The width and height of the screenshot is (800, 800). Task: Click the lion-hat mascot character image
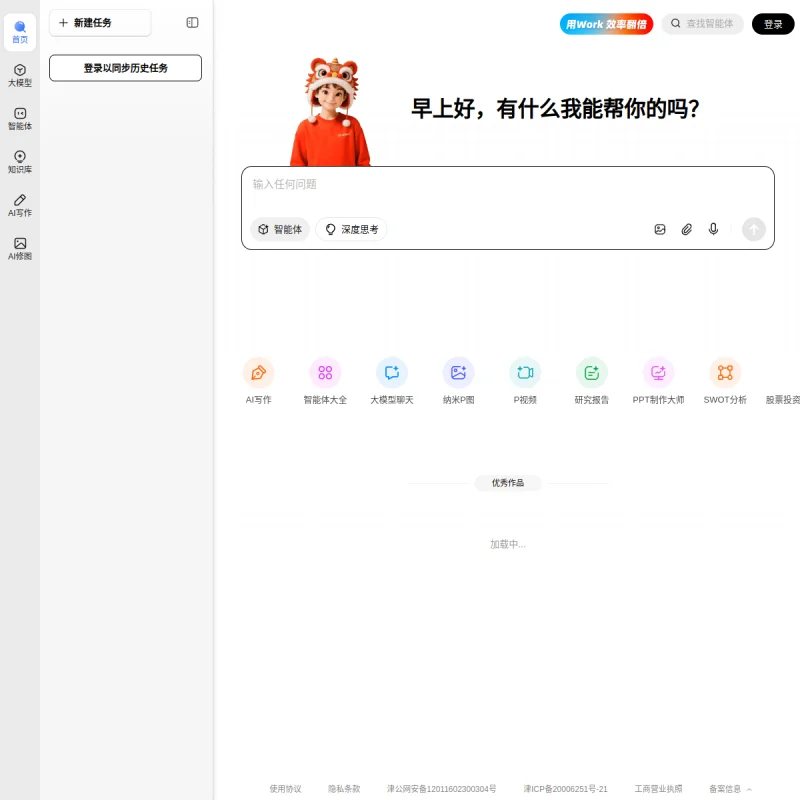point(331,112)
